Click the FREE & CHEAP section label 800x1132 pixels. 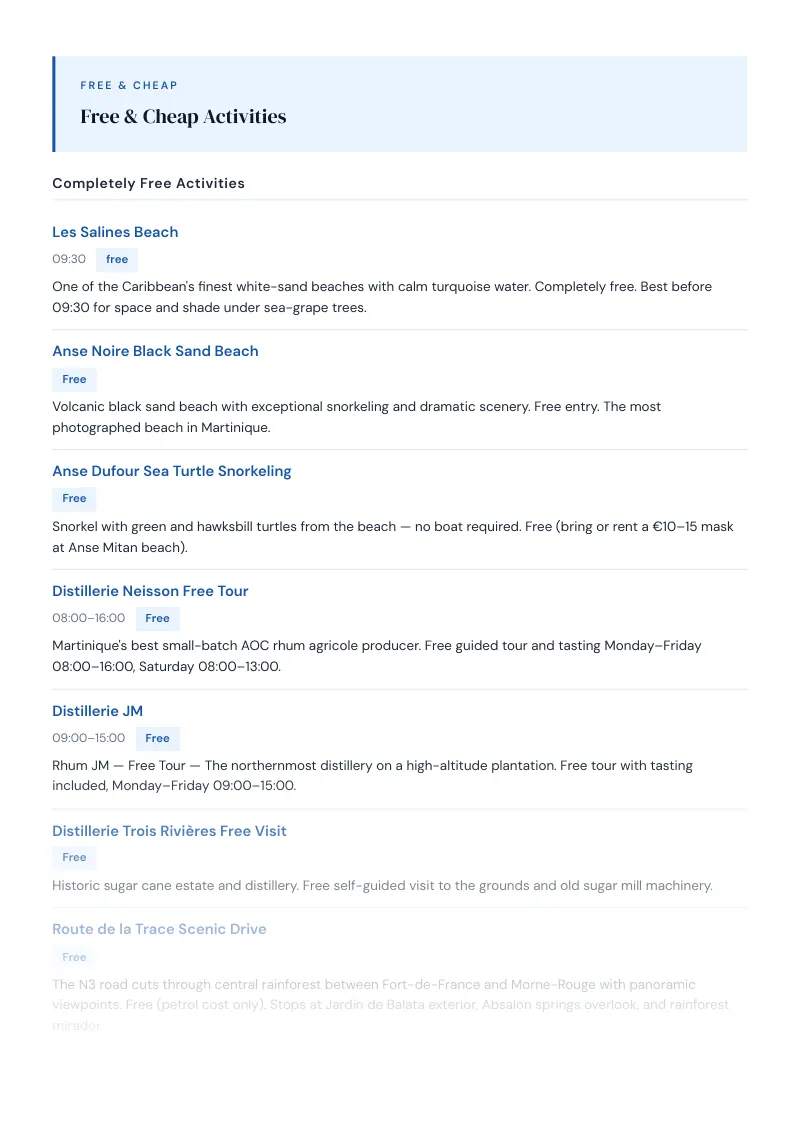(x=129, y=85)
